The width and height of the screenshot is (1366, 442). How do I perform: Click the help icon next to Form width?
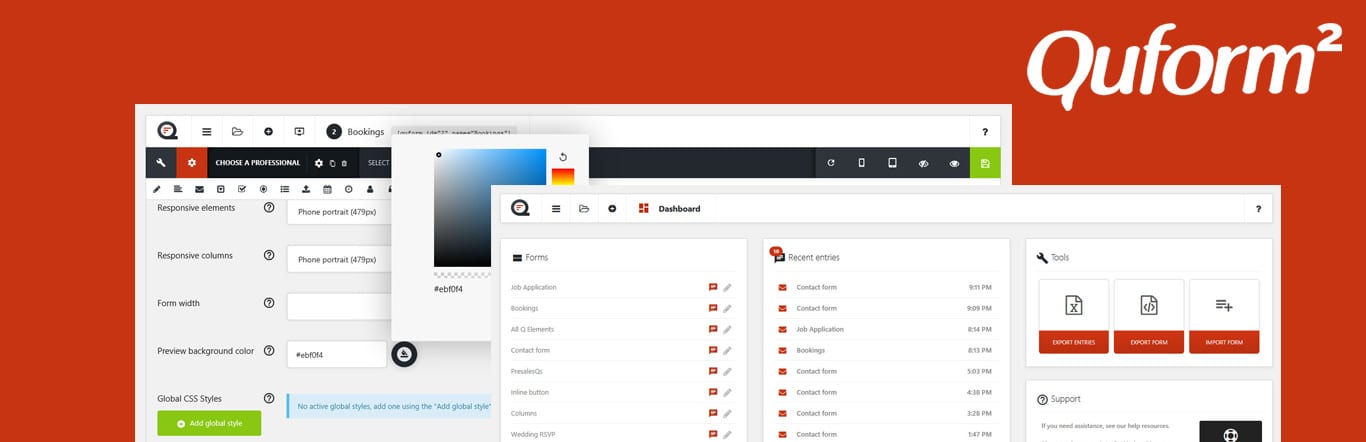pyautogui.click(x=269, y=303)
